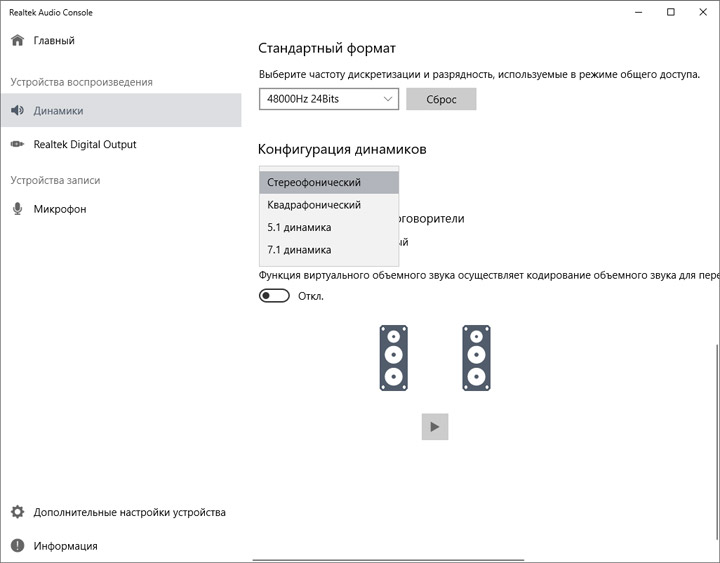720x563 pixels.
Task: Click the left speaker illustration
Action: point(393,357)
